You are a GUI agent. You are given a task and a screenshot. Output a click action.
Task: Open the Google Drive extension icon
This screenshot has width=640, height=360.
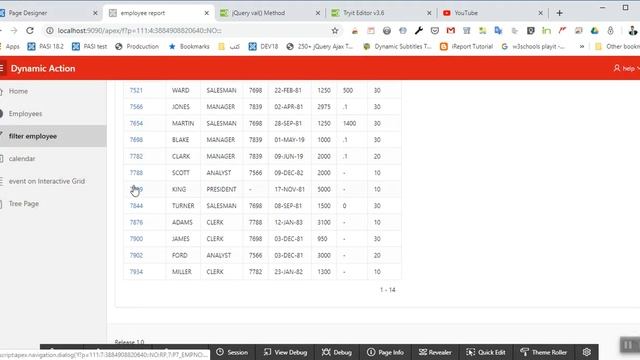[594, 31]
